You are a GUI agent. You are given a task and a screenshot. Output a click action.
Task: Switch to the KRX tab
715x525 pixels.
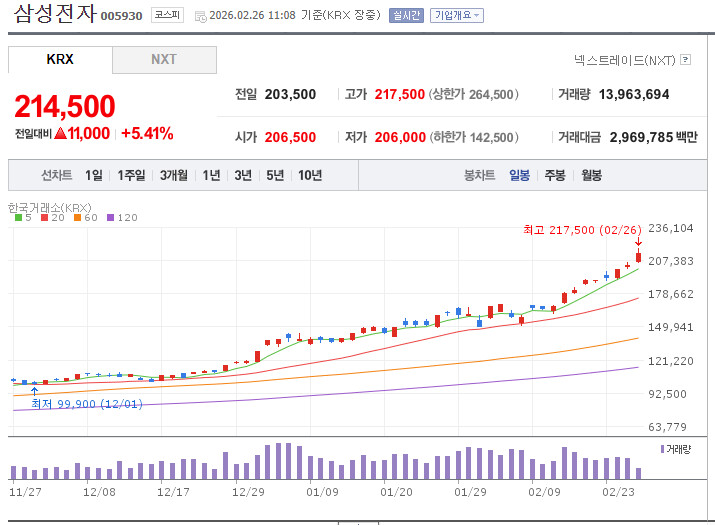(x=60, y=59)
